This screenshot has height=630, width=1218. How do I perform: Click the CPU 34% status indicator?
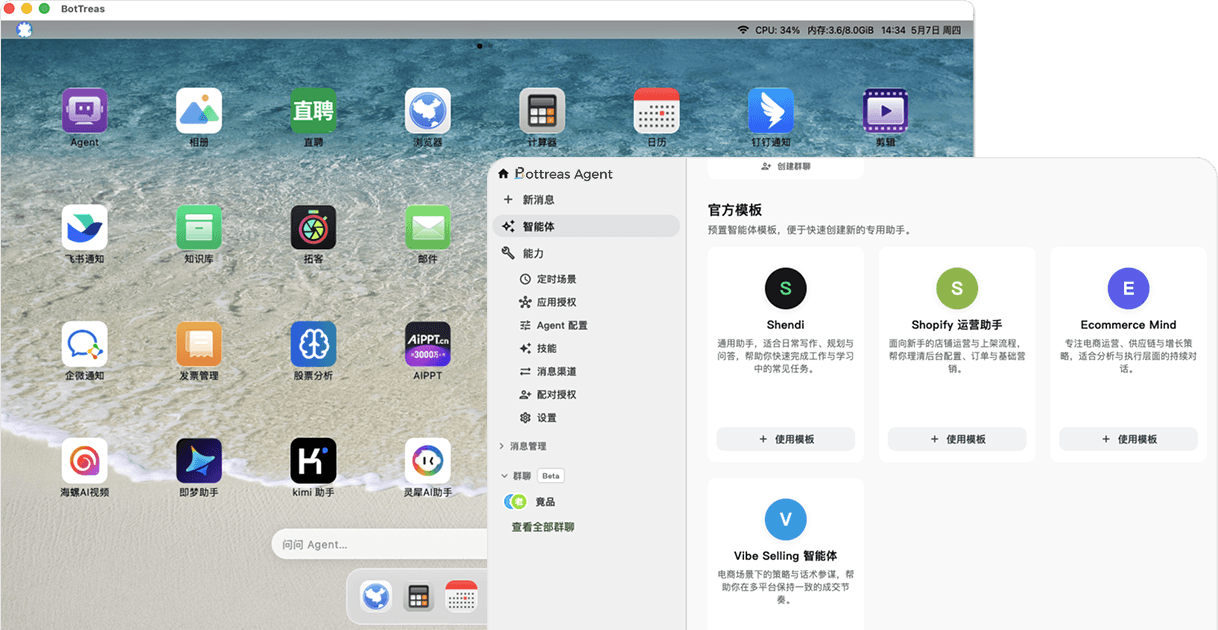click(x=778, y=30)
